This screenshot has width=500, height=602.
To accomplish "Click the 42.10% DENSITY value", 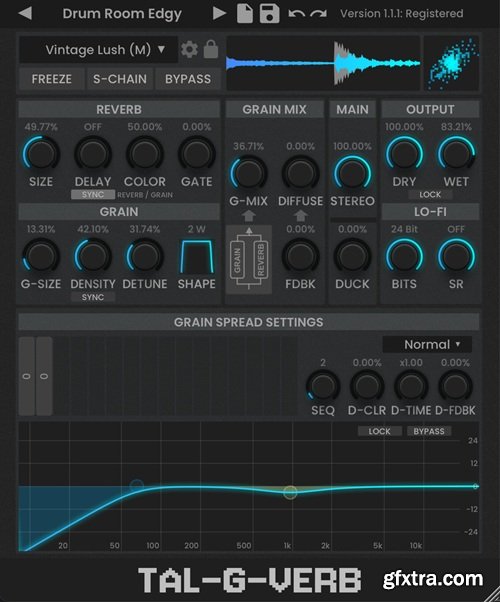I will (93, 229).
